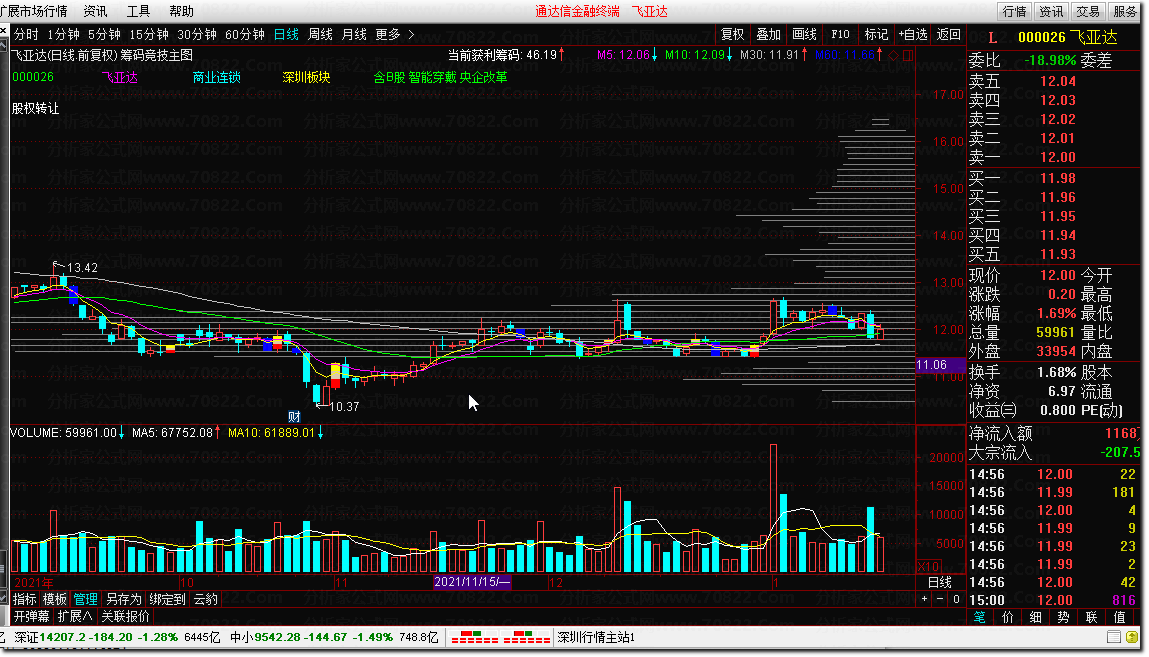
Task: Click the 深圳行情主站1 server label
Action: tap(596, 637)
